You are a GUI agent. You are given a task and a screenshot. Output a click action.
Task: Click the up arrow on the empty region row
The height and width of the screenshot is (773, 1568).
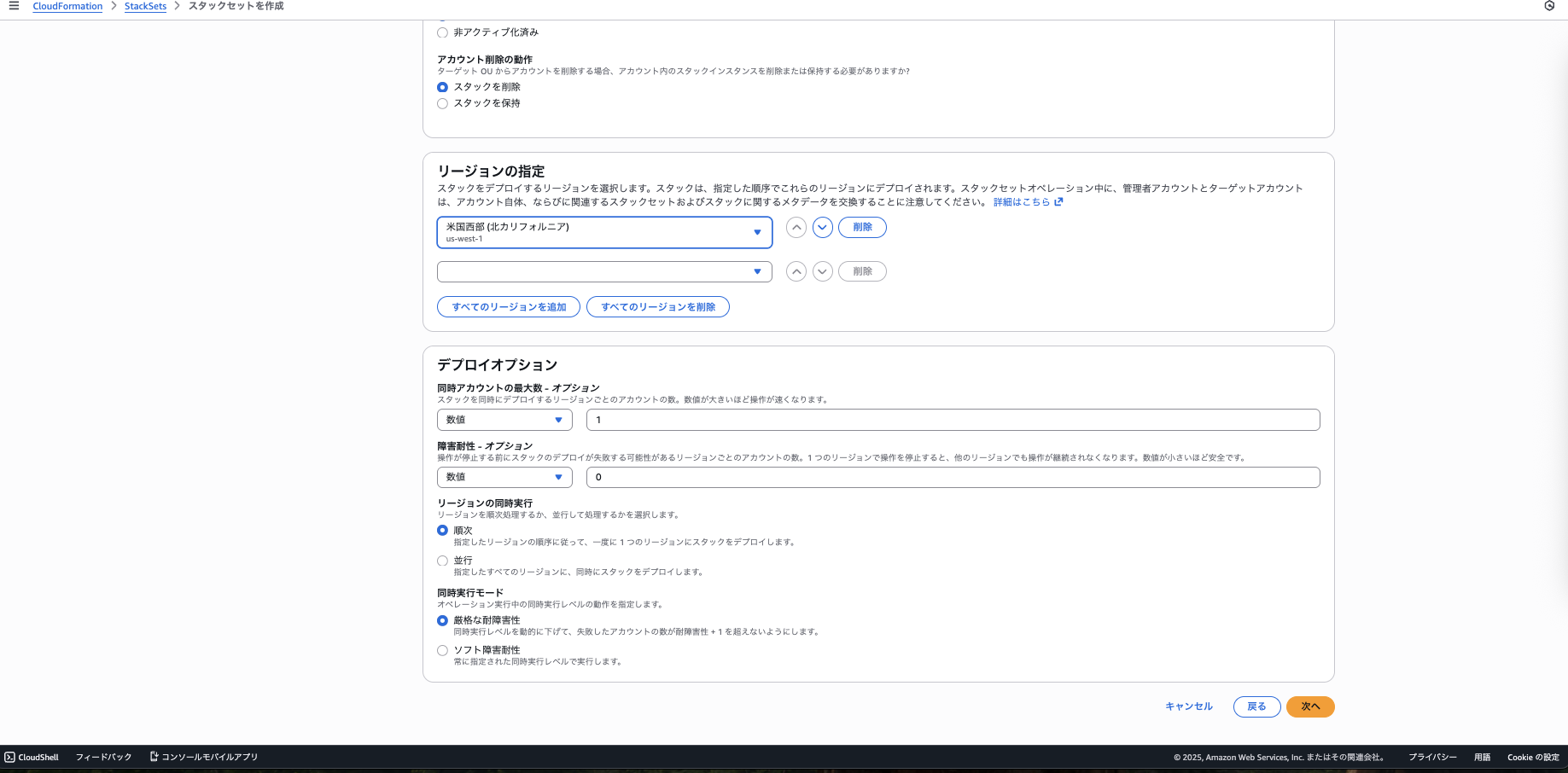pos(796,271)
